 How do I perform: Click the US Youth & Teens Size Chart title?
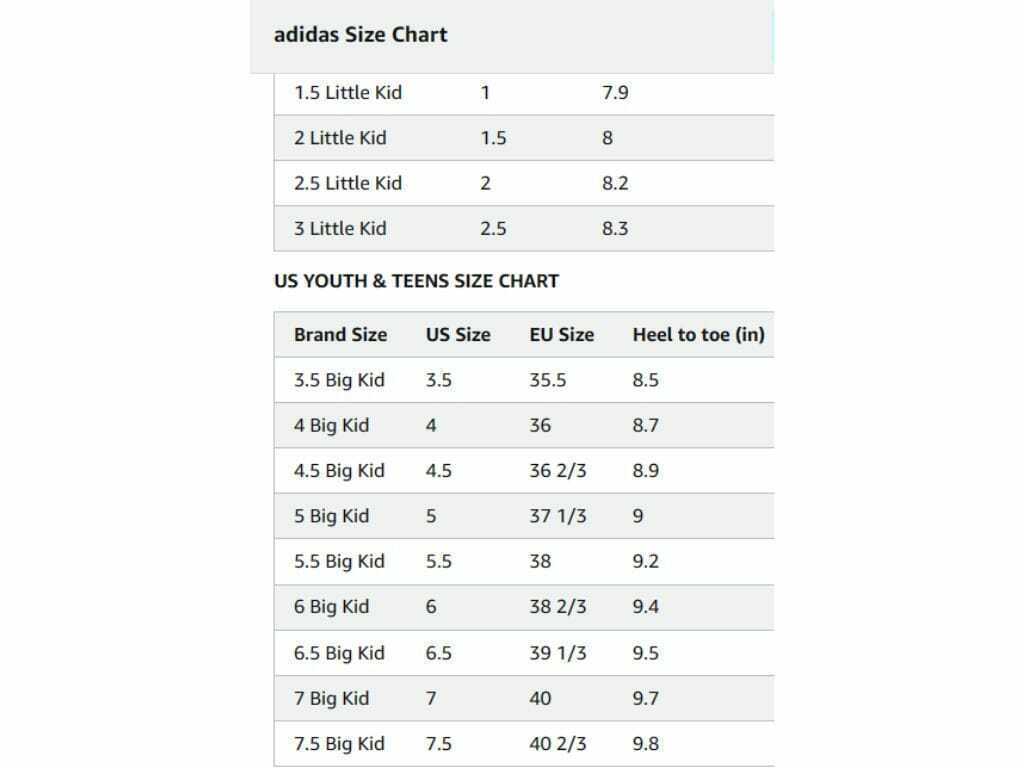[x=416, y=281]
